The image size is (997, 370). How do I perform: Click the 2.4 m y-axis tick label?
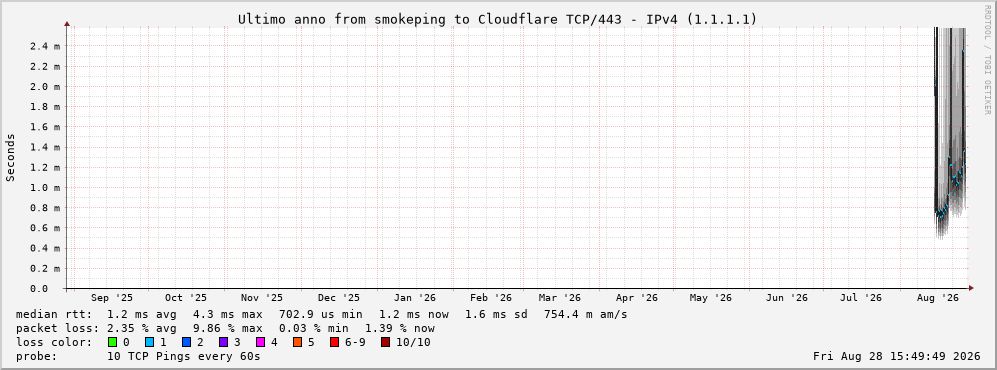pos(46,46)
